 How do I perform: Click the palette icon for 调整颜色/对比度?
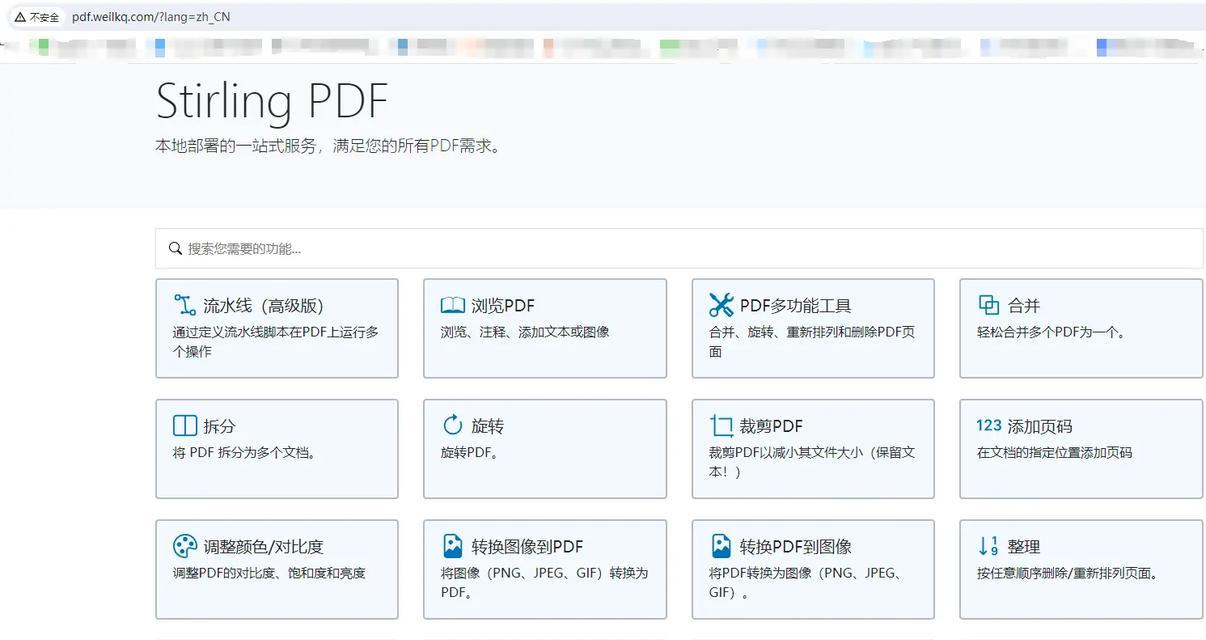pos(185,546)
